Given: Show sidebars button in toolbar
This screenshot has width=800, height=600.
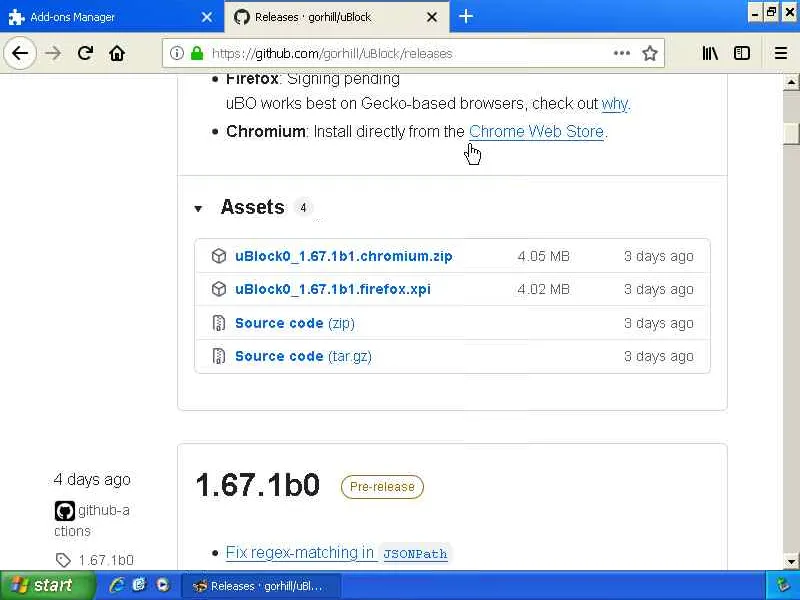Looking at the screenshot, I should [x=741, y=53].
